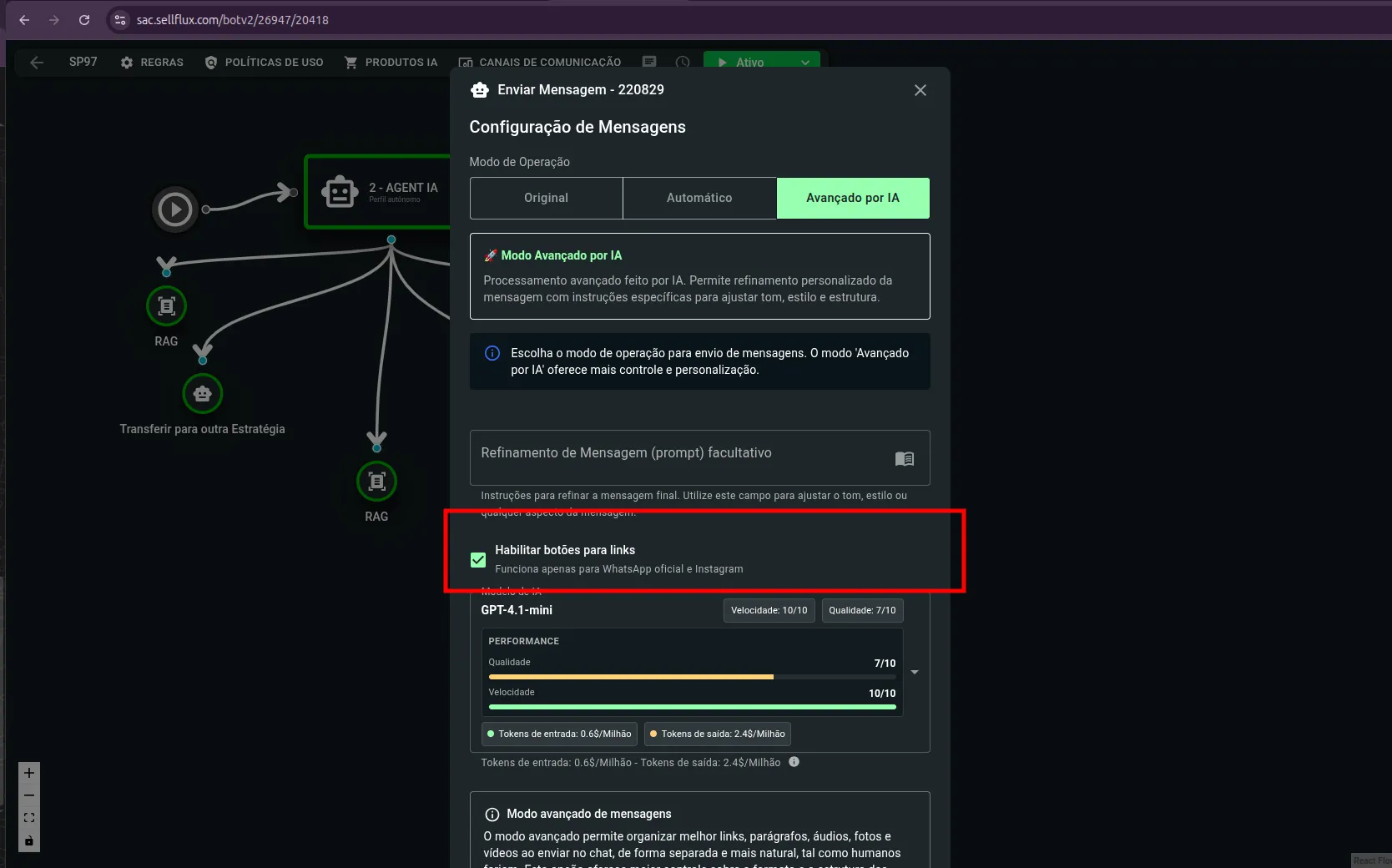Screen dimensions: 1392x868
Task: Open the Ativo status dropdown
Action: tap(804, 63)
